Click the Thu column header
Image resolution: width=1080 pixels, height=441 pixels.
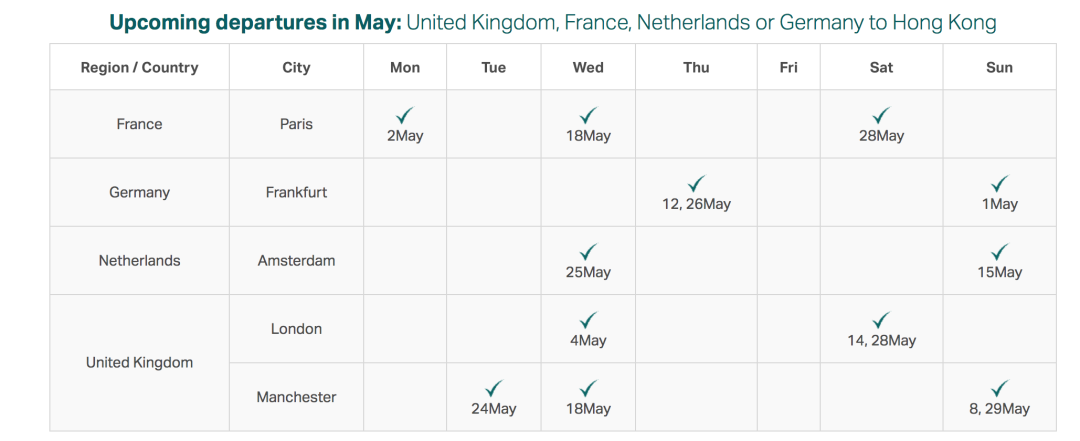click(x=696, y=67)
